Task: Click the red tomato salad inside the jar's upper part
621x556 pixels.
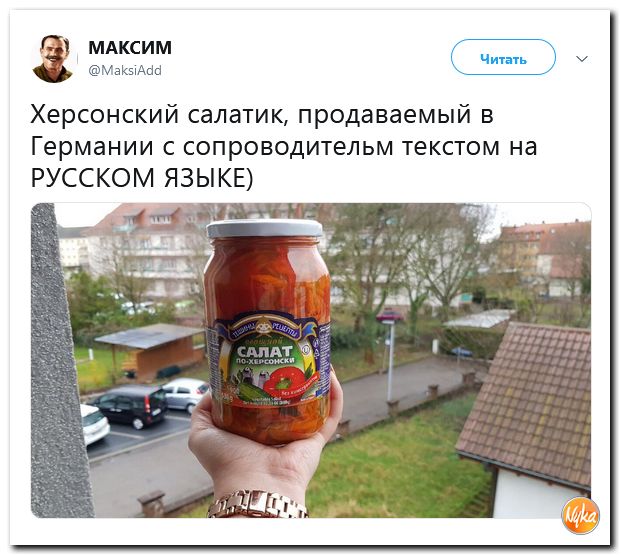Action: pyautogui.click(x=266, y=277)
